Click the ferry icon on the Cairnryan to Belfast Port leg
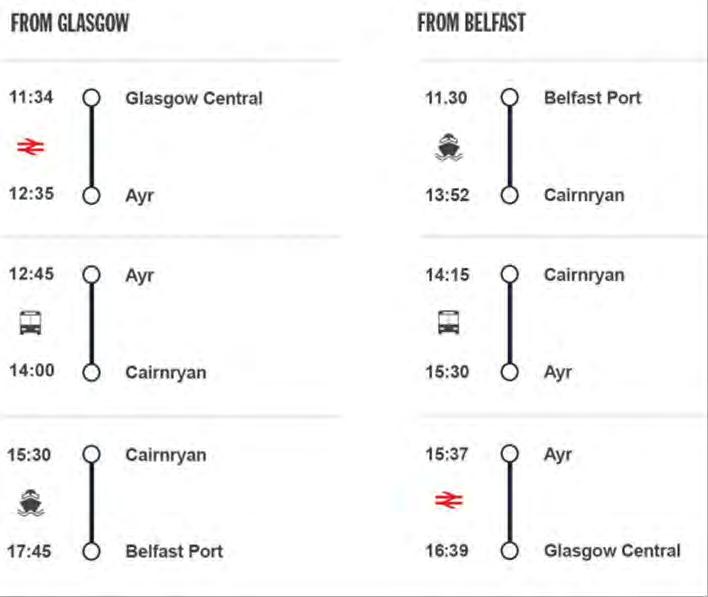This screenshot has height=597, width=708. point(31,503)
